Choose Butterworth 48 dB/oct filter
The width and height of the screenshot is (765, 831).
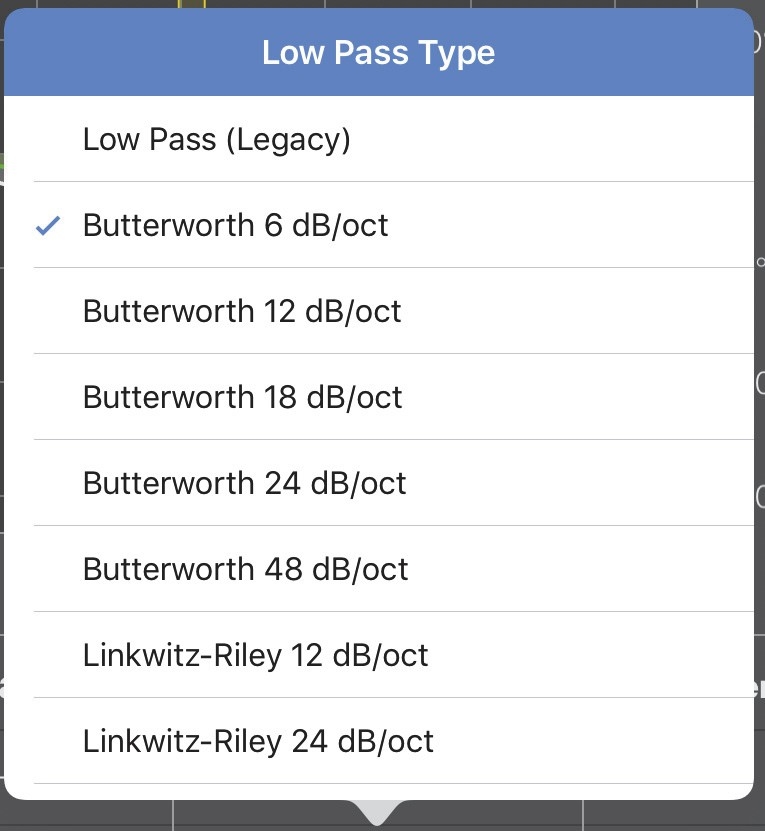[245, 569]
